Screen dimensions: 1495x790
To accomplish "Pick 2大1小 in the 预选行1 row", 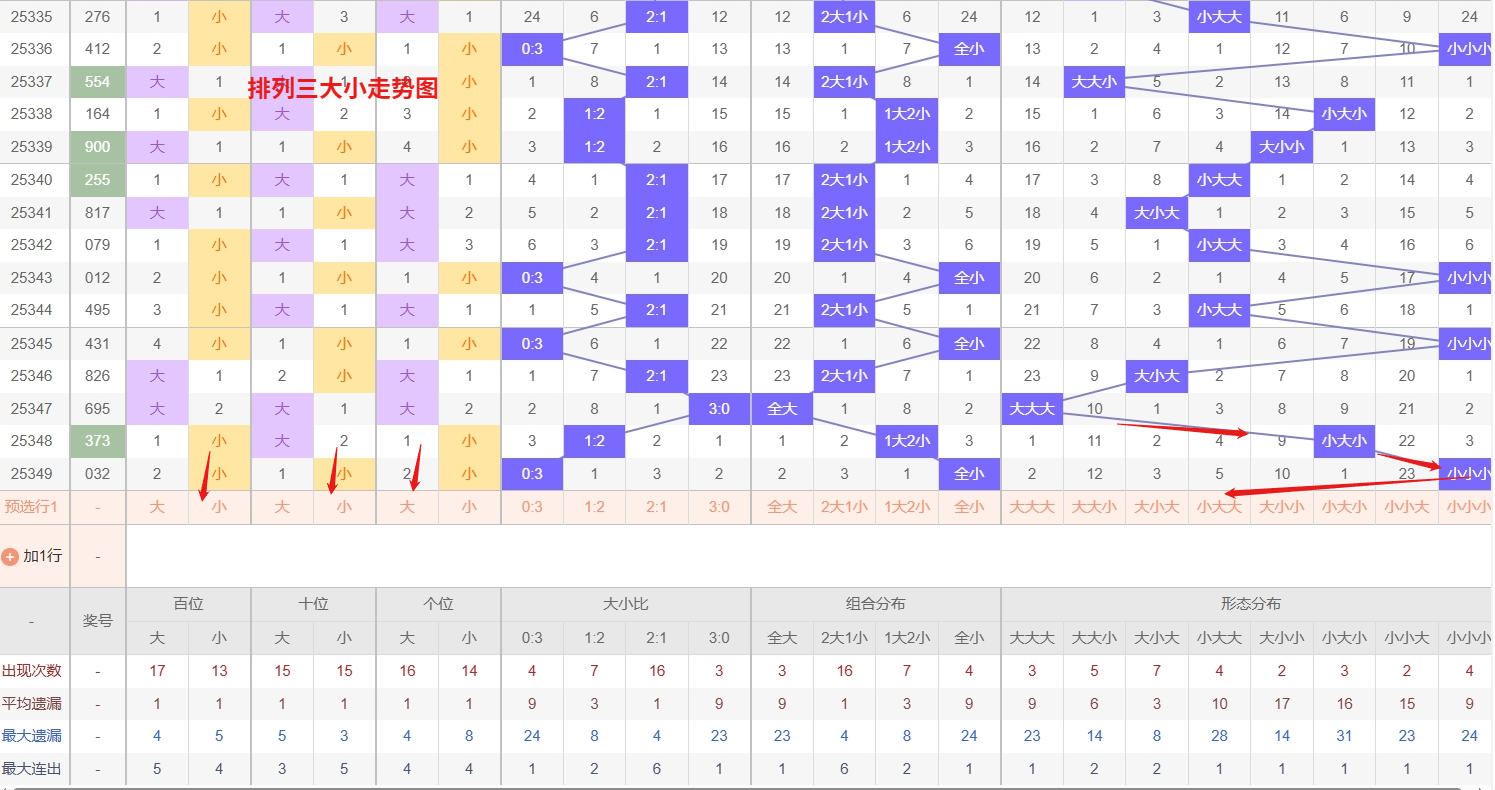I will (844, 507).
